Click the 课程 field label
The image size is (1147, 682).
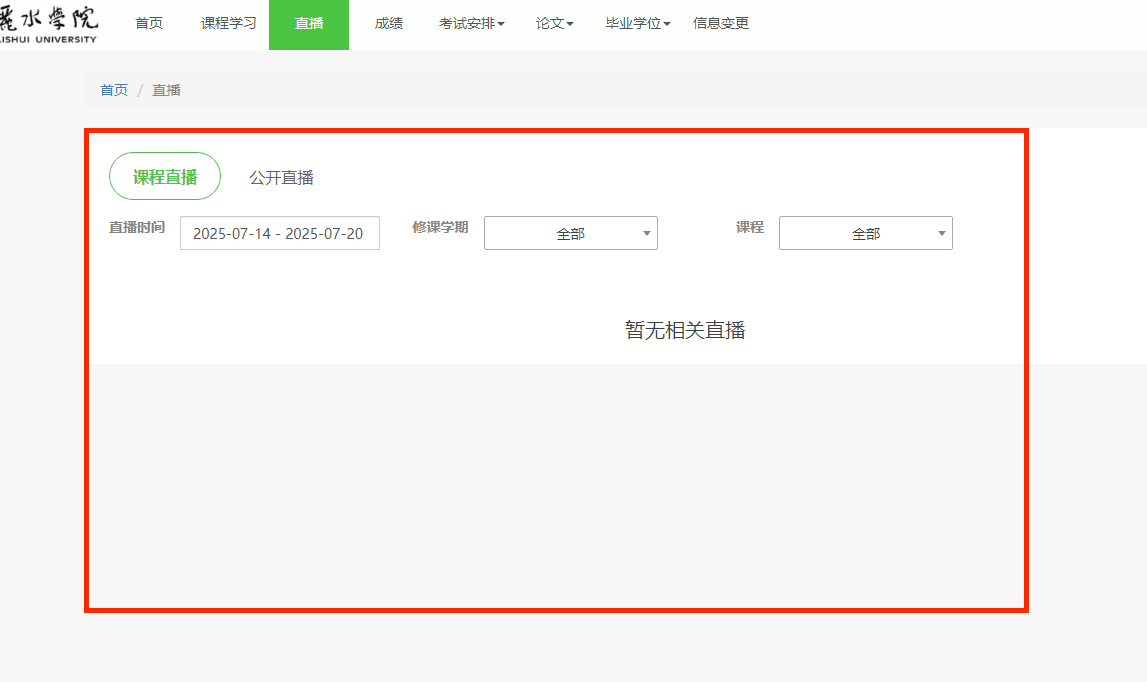(x=750, y=228)
